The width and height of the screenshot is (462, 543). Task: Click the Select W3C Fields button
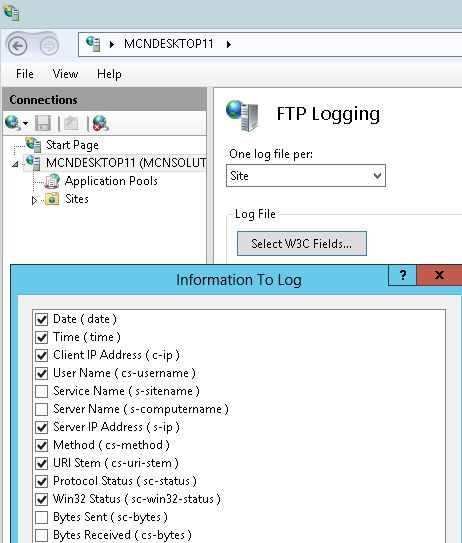tap(302, 244)
